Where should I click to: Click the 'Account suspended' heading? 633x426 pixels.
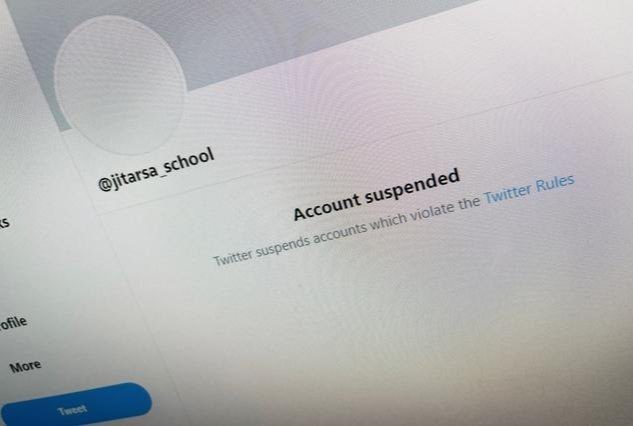pyautogui.click(x=376, y=195)
